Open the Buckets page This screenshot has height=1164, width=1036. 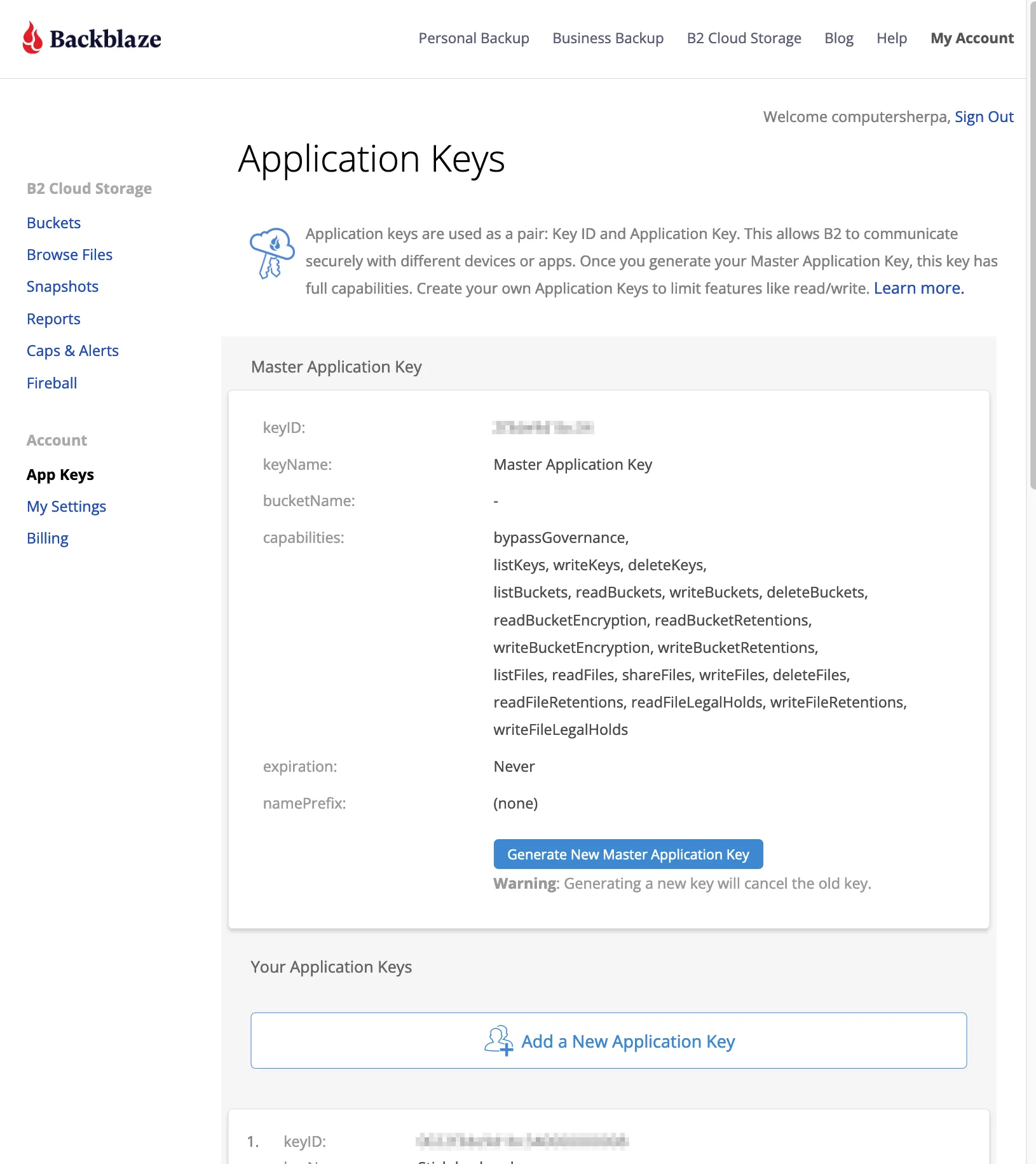[53, 223]
